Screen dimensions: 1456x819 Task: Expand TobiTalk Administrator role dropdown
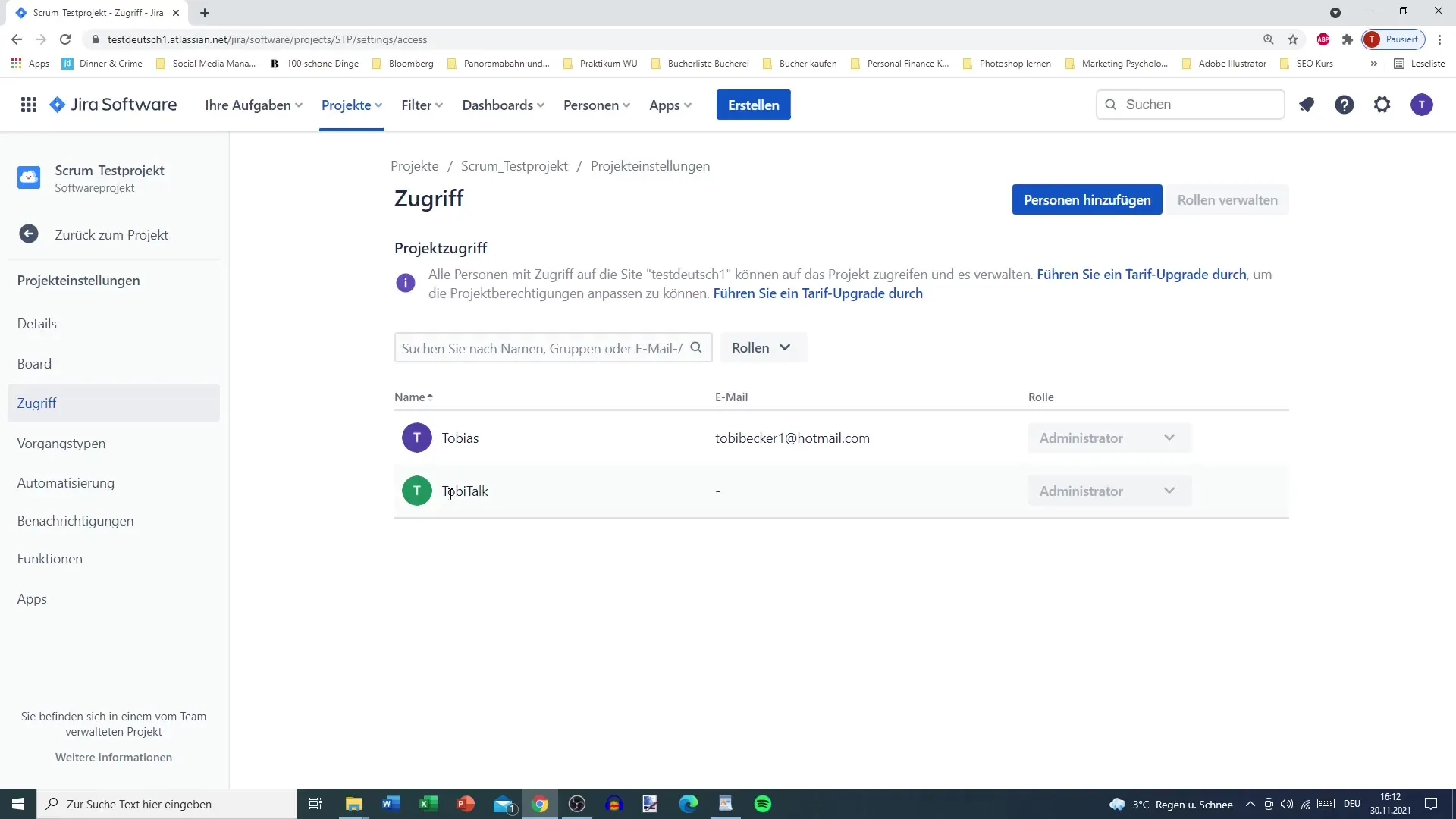click(1169, 491)
